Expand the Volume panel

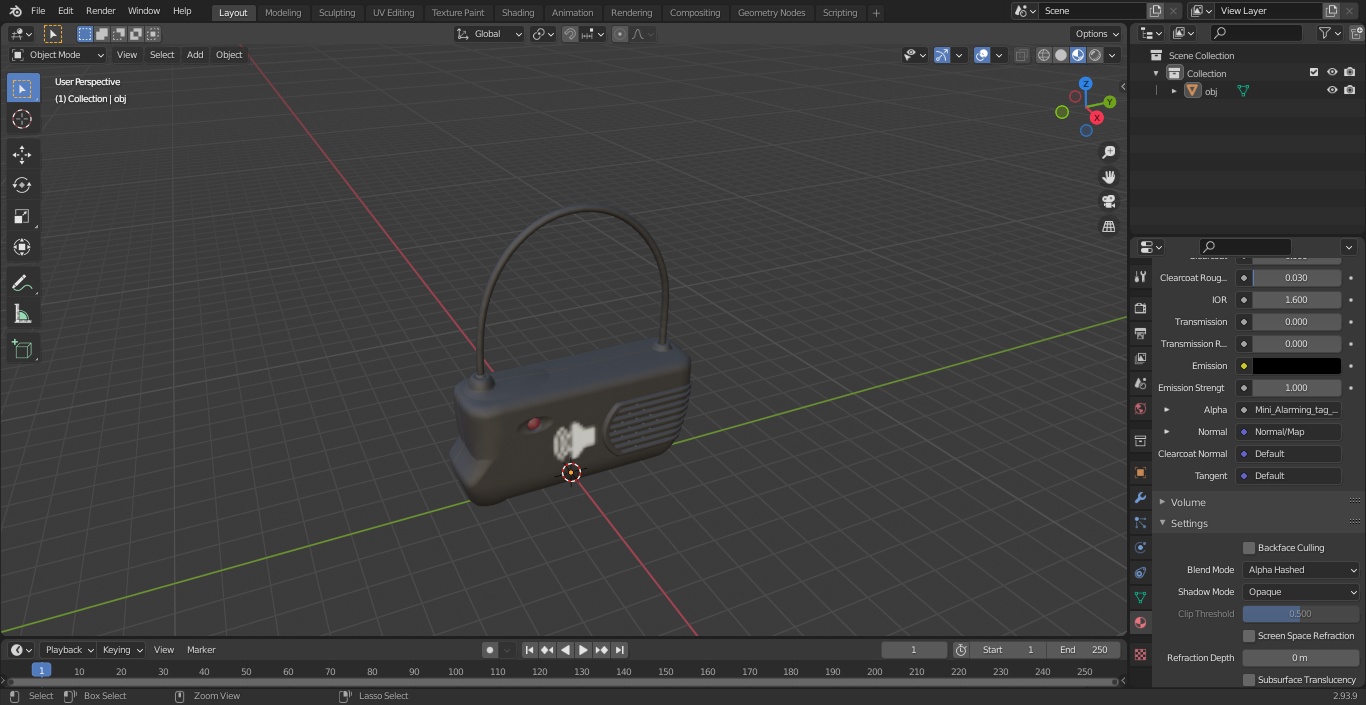pyautogui.click(x=1188, y=502)
